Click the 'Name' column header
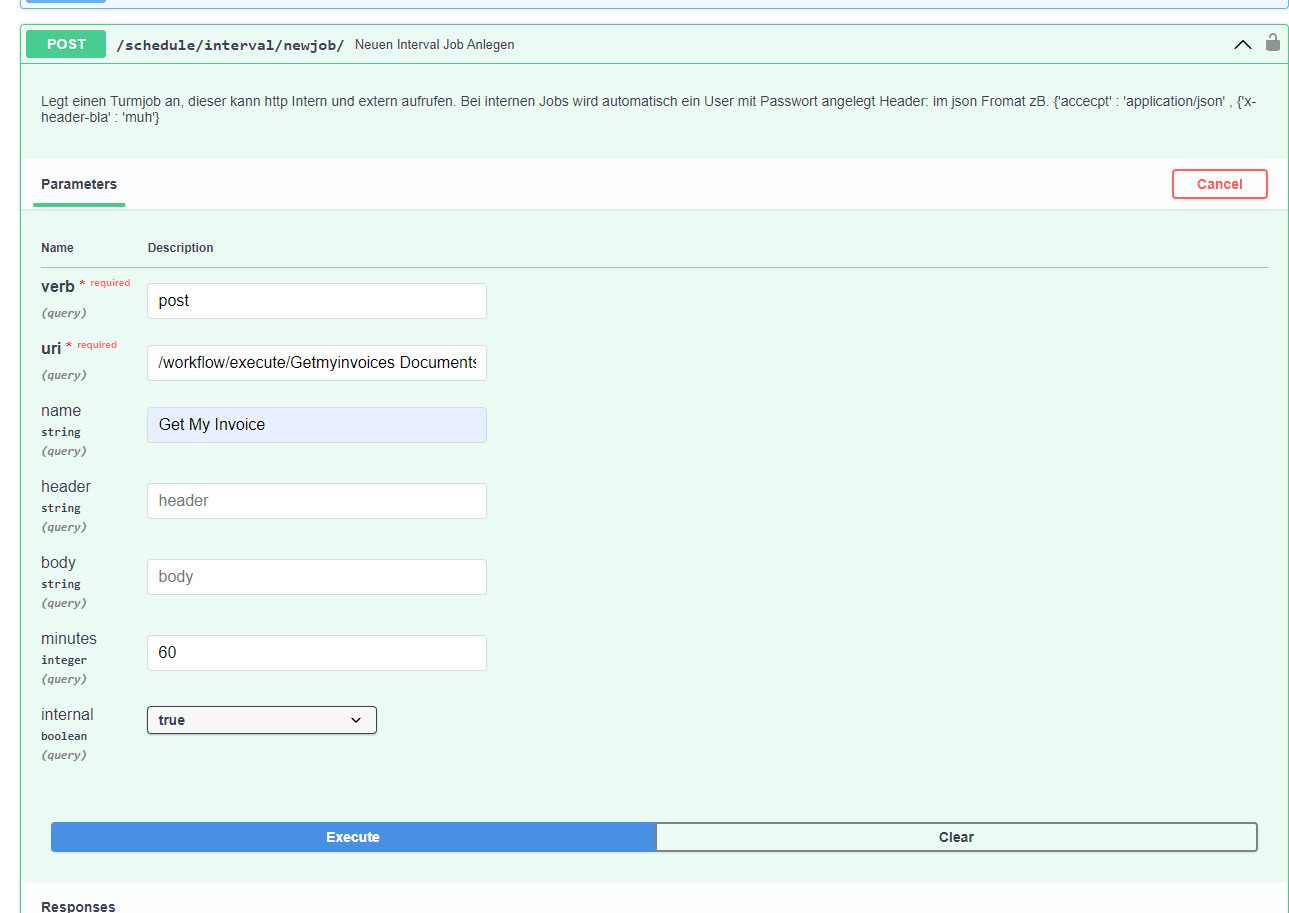The image size is (1289, 913). click(x=57, y=248)
